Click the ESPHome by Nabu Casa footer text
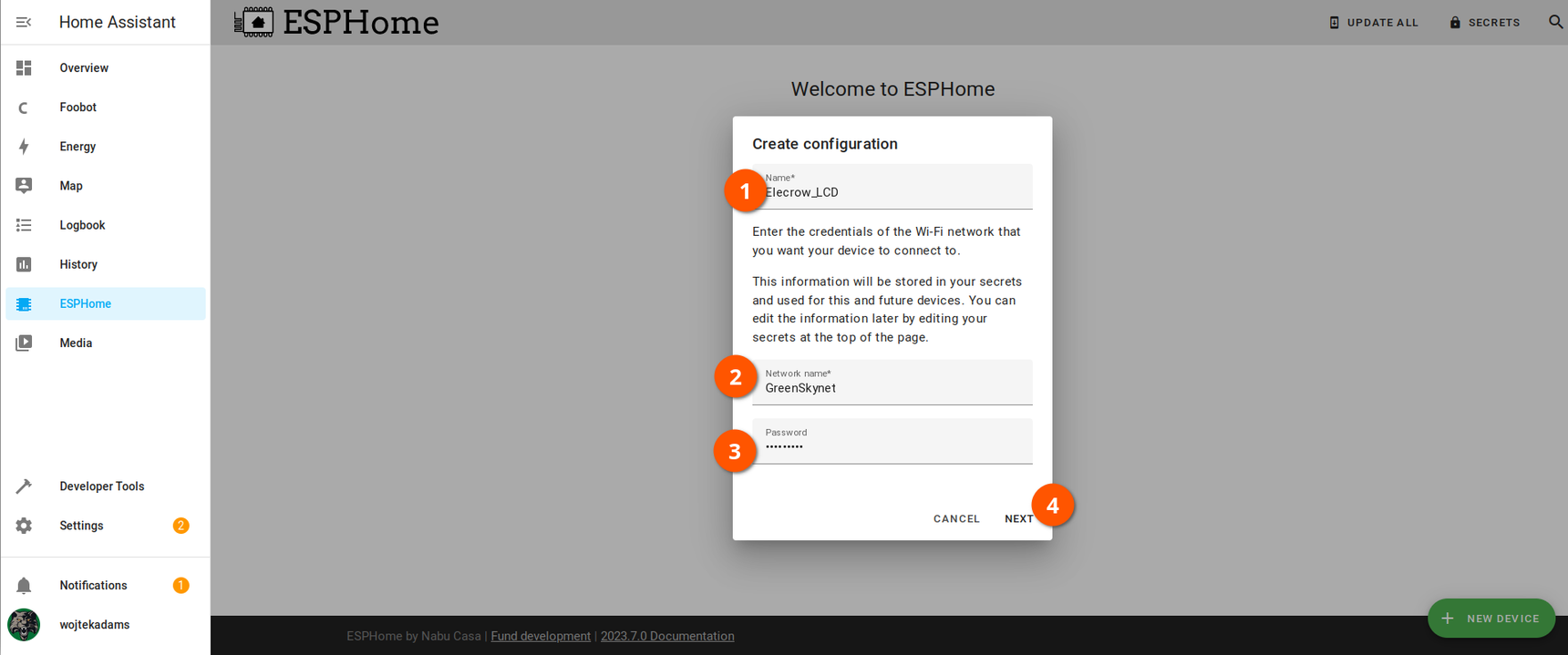This screenshot has width=1568, height=655. point(413,637)
